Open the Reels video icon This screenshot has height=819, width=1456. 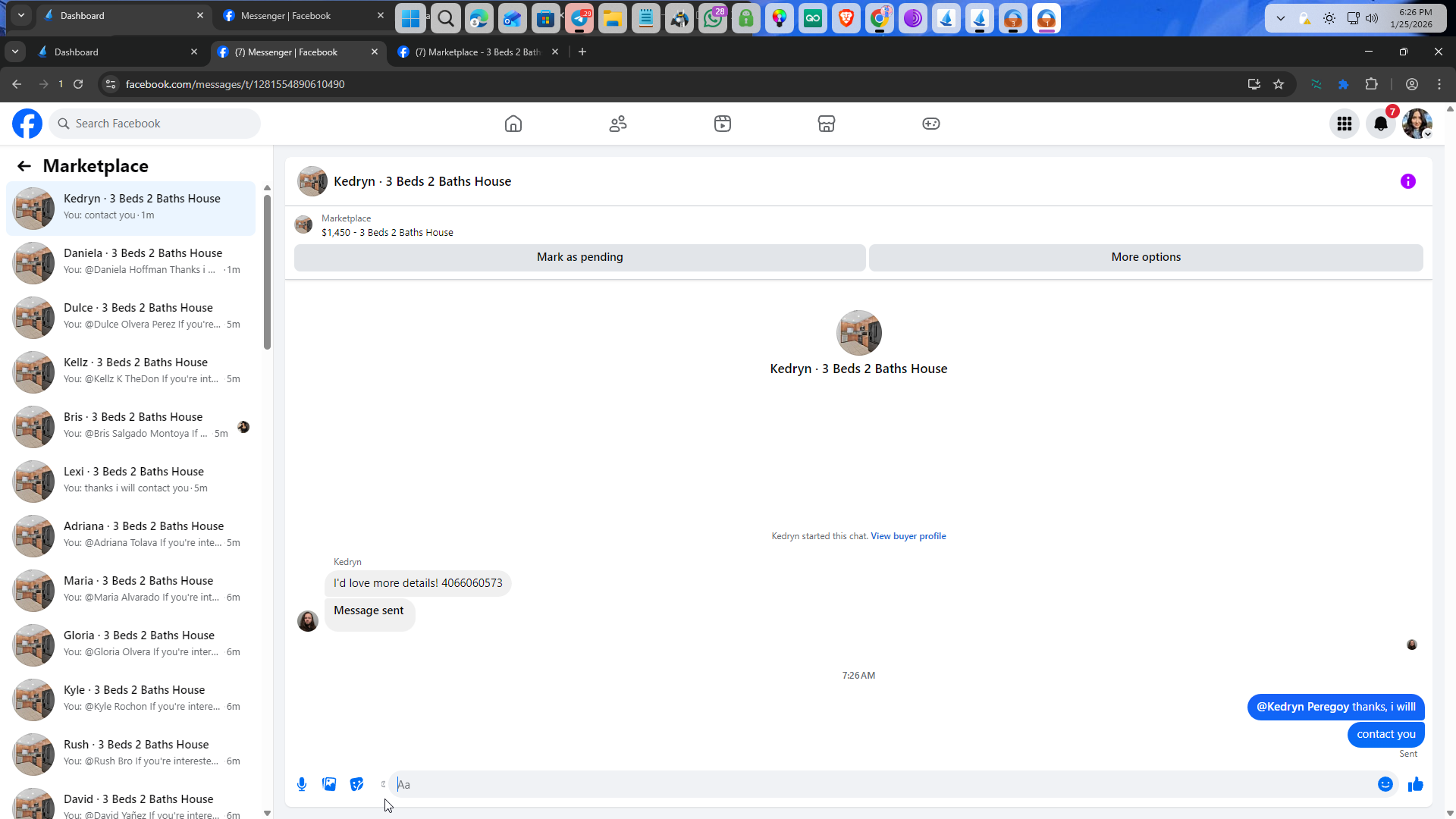(723, 124)
